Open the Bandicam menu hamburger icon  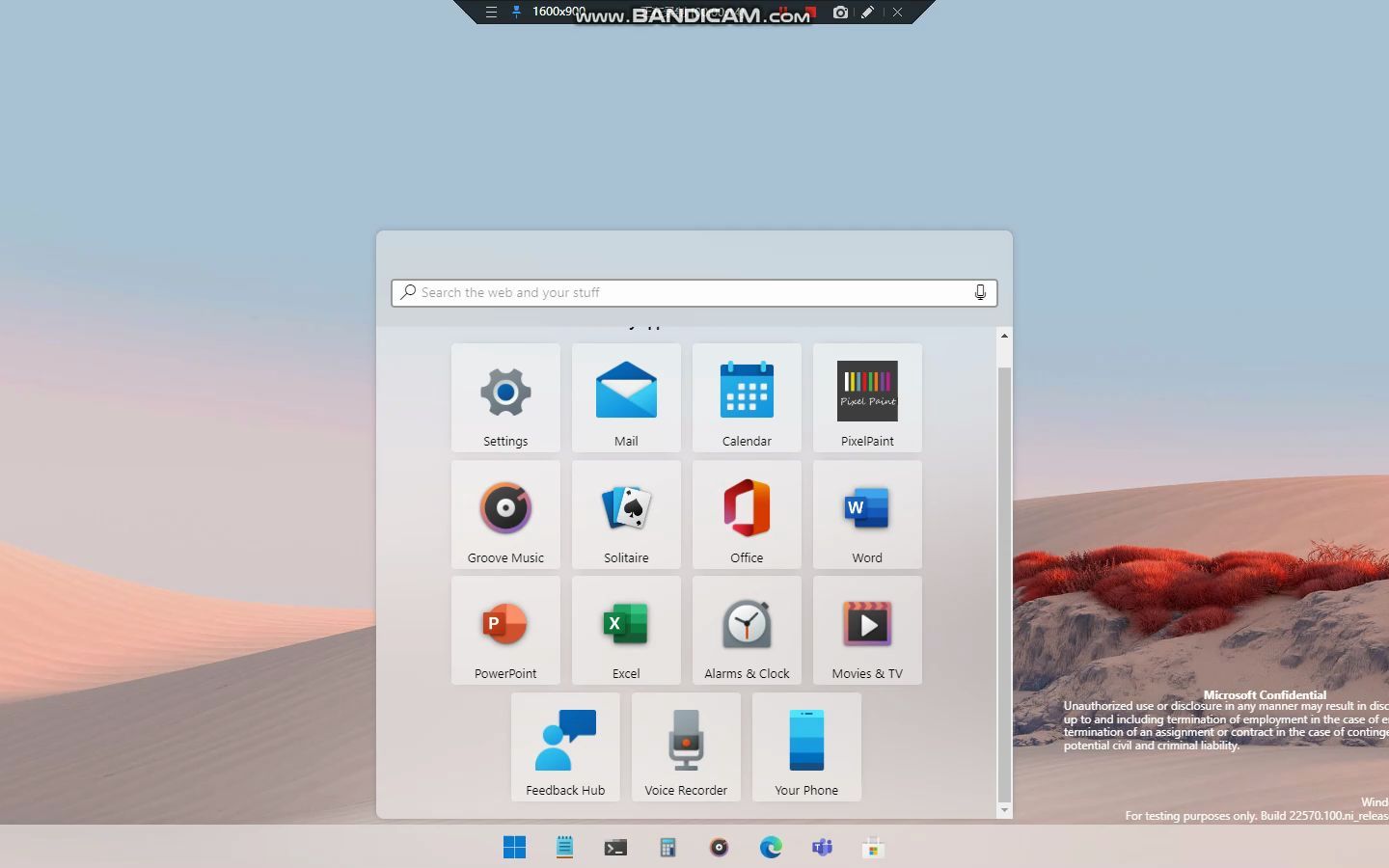pyautogui.click(x=491, y=13)
